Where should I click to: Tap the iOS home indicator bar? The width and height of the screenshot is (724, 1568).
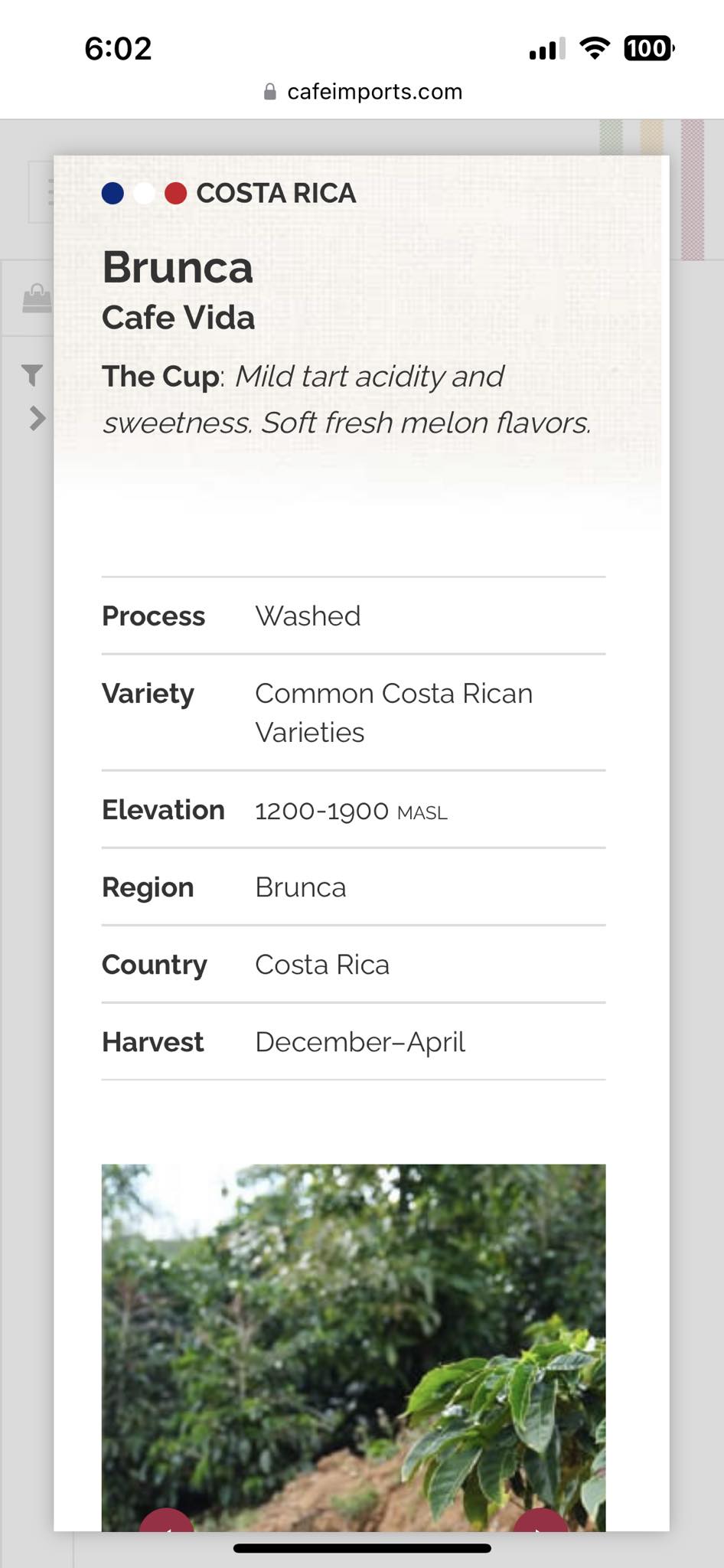pyautogui.click(x=362, y=1548)
